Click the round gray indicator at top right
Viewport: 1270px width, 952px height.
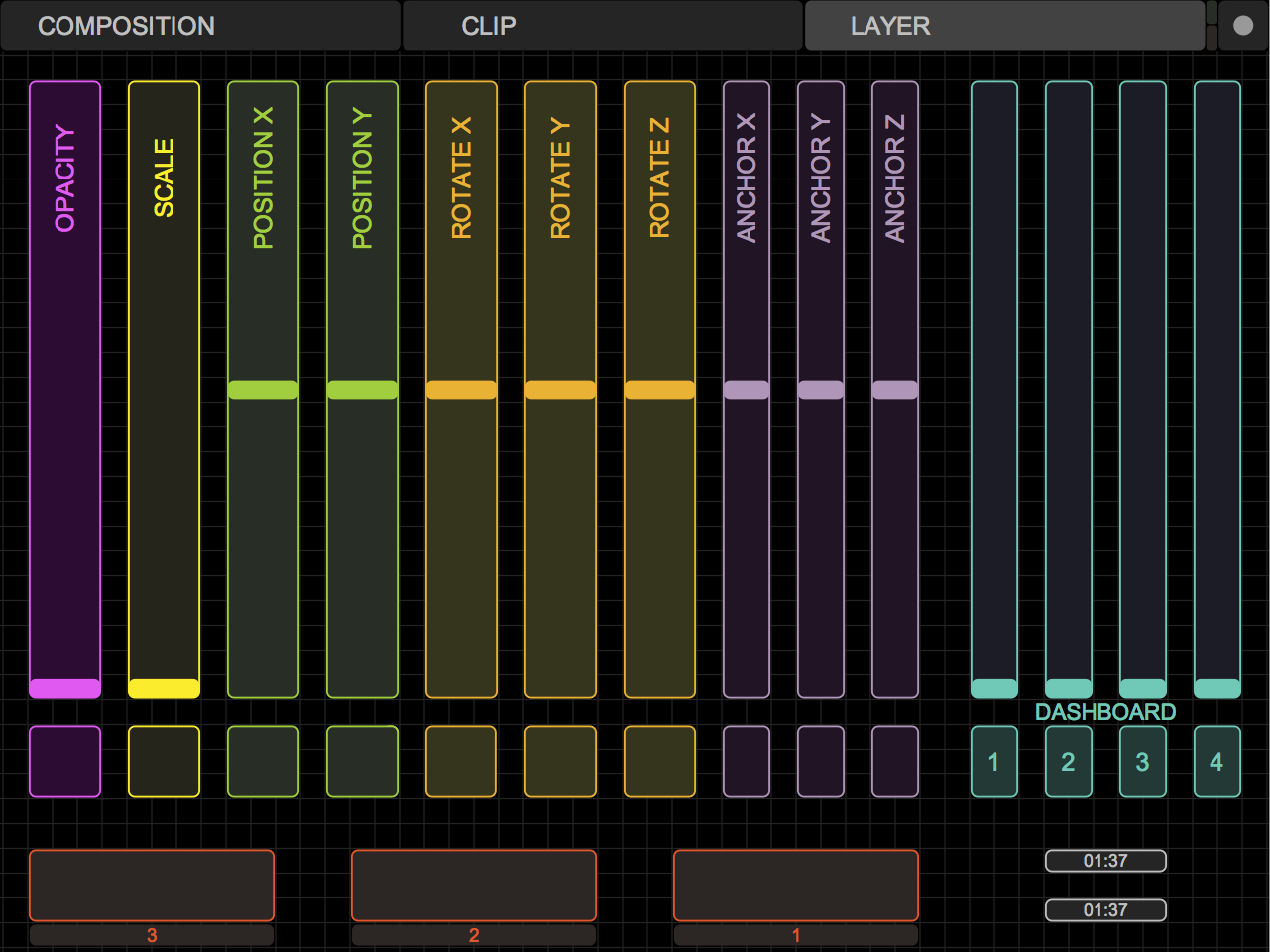(x=1242, y=26)
